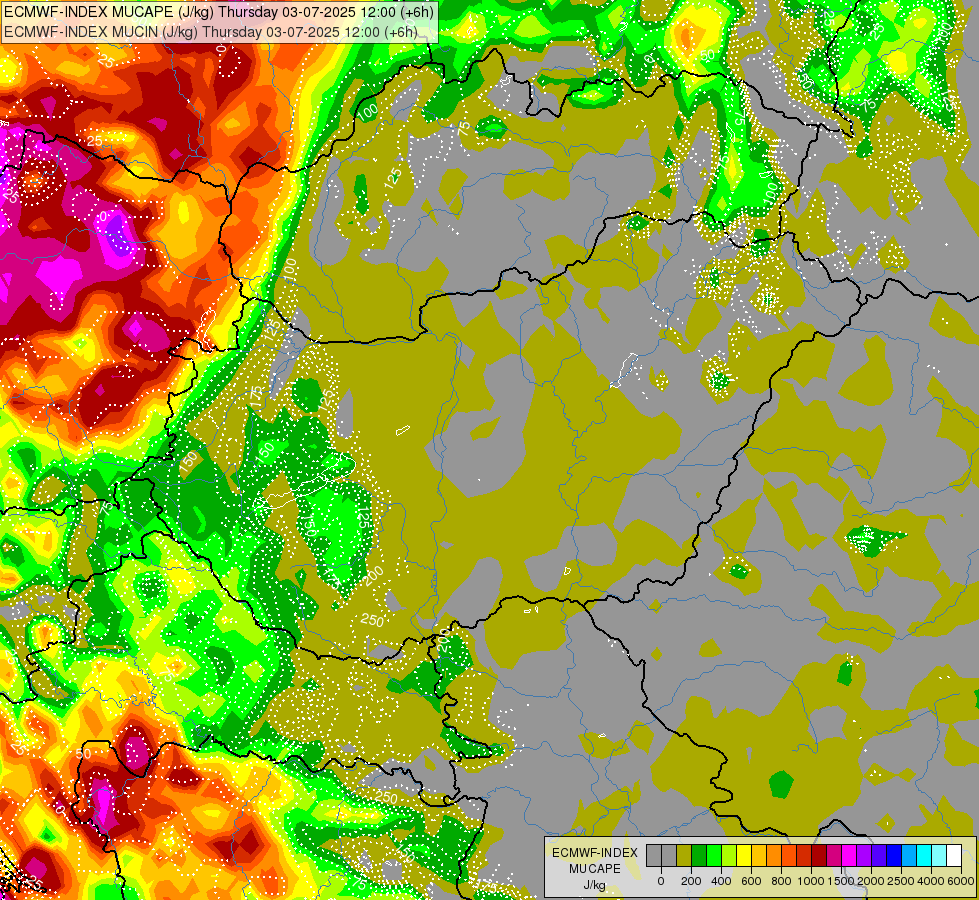979x900 pixels.
Task: Click the MUCAPE title line at the top
Action: tap(219, 11)
